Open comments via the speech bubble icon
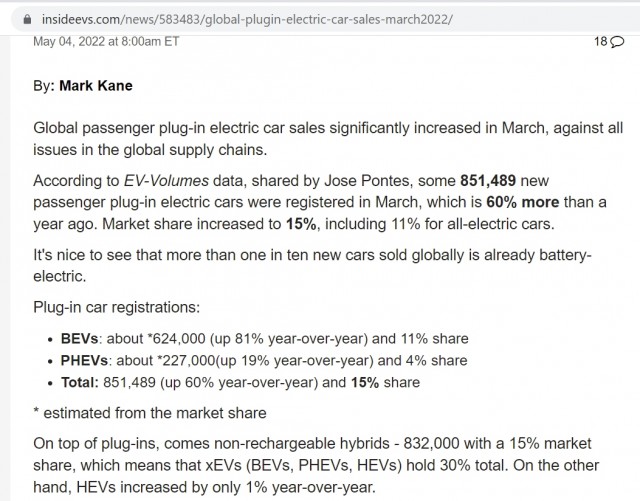This screenshot has width=640, height=501. click(x=617, y=42)
